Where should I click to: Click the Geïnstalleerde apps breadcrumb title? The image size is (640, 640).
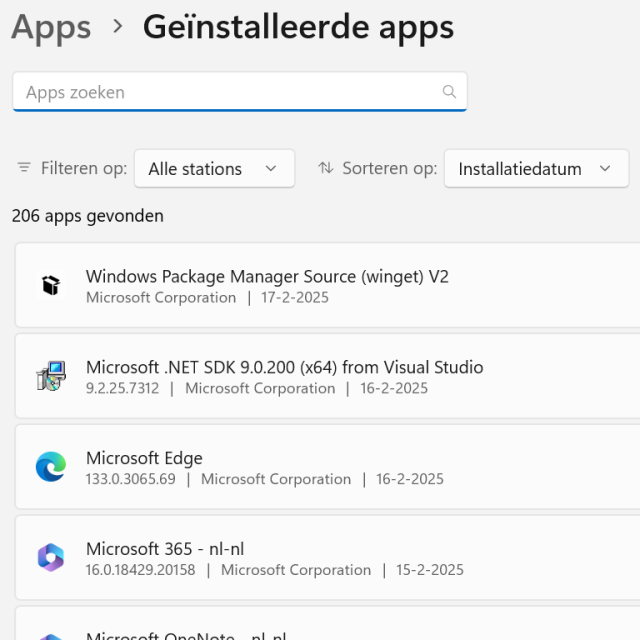[298, 27]
